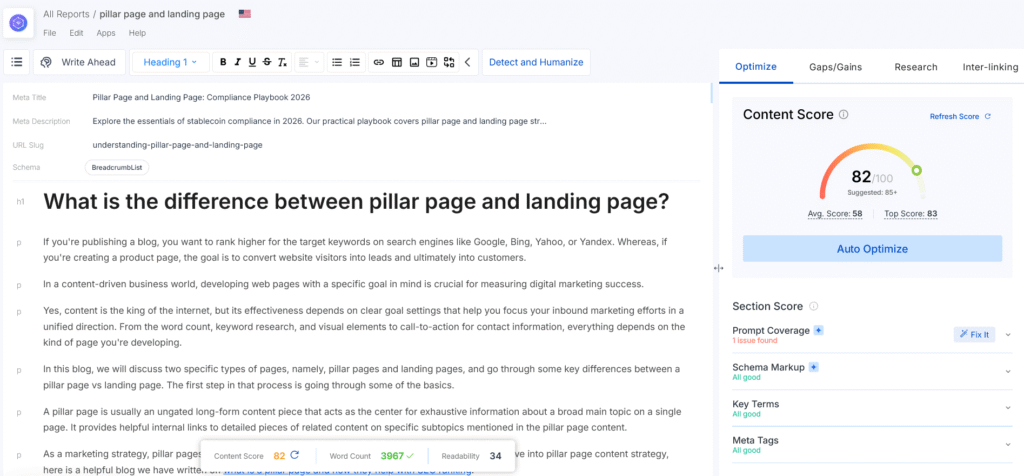Expand the Key Terms section
This screenshot has width=1024, height=476.
pos(1008,407)
